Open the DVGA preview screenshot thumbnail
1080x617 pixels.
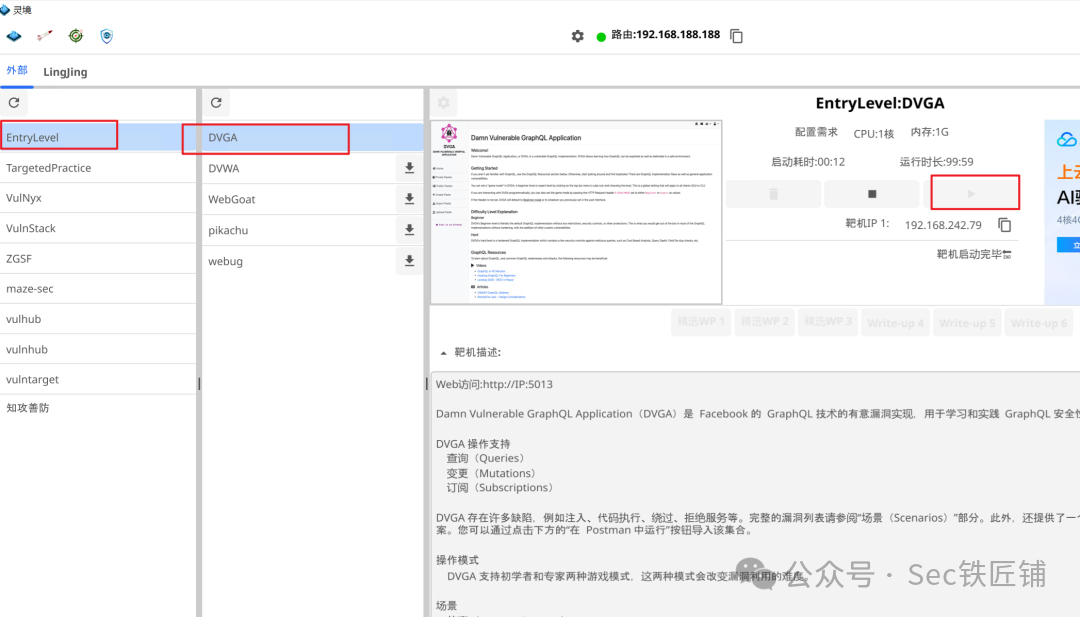tap(576, 212)
